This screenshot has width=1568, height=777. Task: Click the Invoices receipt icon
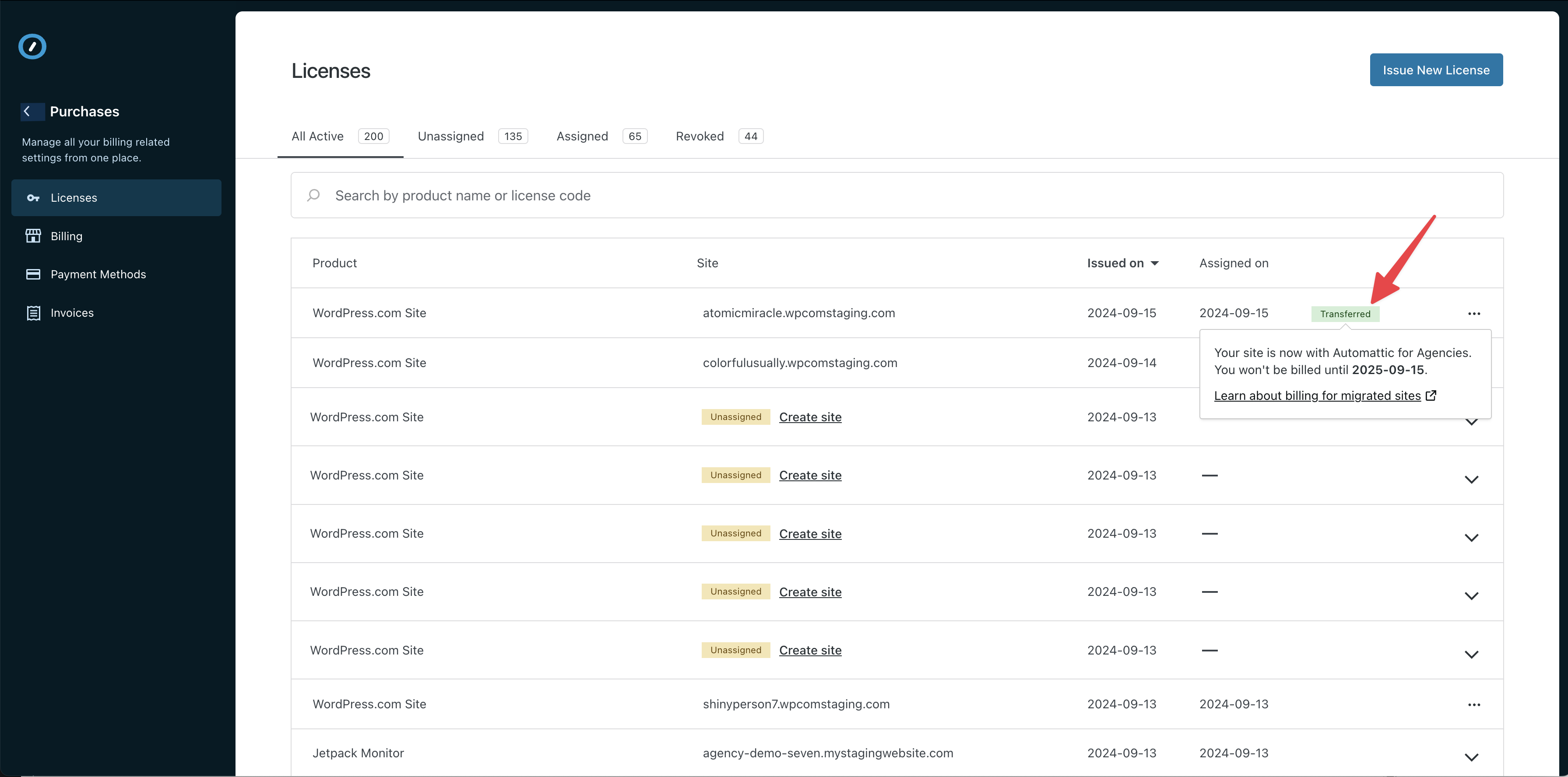coord(33,313)
